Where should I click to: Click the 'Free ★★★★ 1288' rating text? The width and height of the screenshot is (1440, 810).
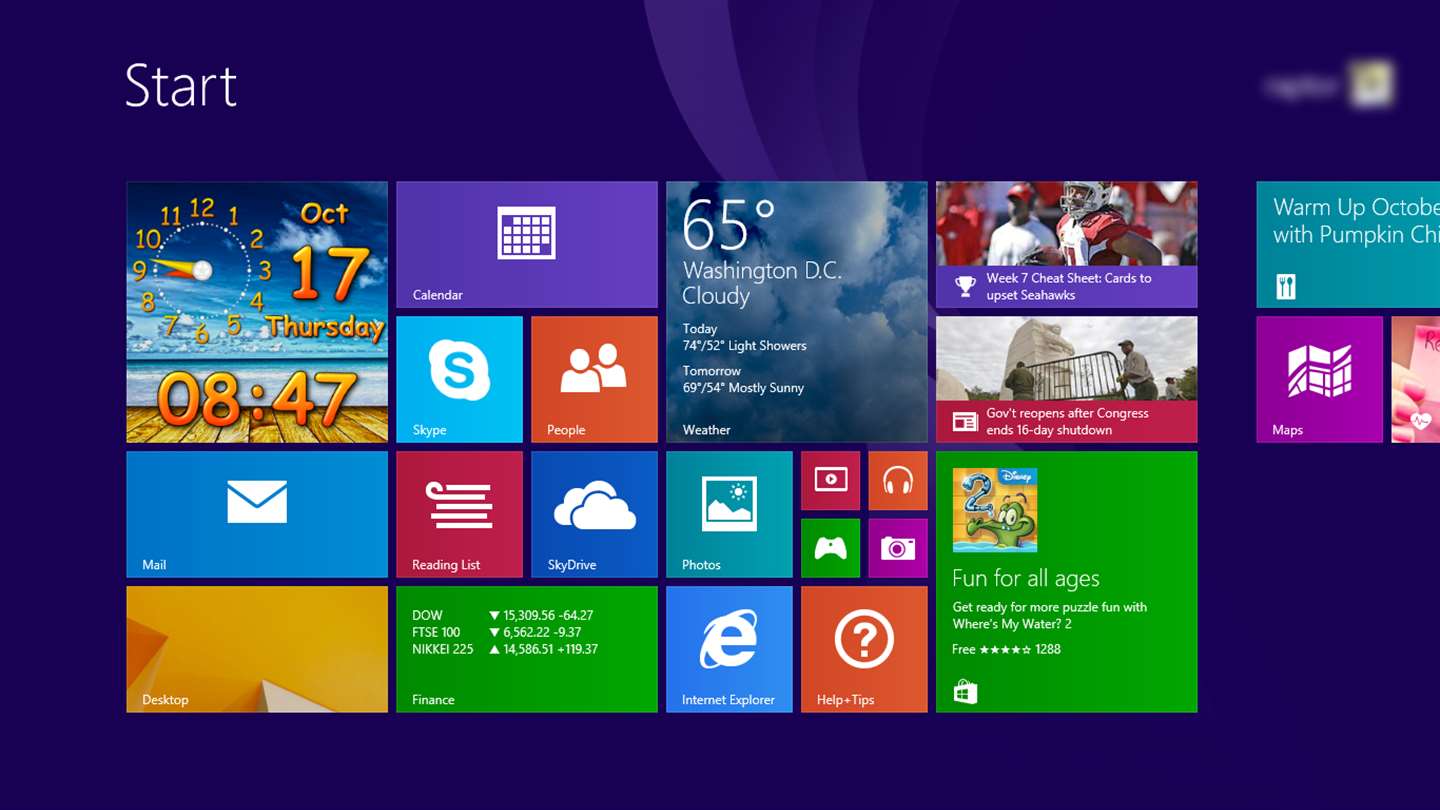1006,649
